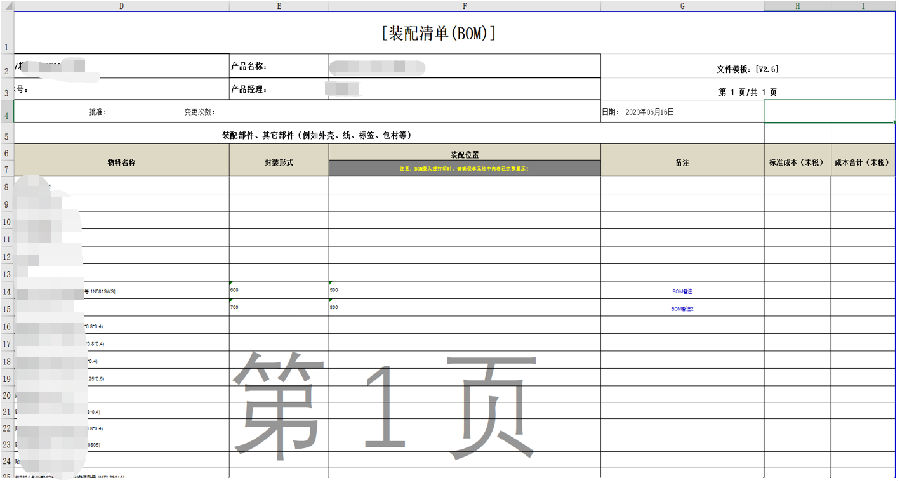This screenshot has height=481, width=900.
Task: Select row 15 header
Action: [x=6, y=309]
